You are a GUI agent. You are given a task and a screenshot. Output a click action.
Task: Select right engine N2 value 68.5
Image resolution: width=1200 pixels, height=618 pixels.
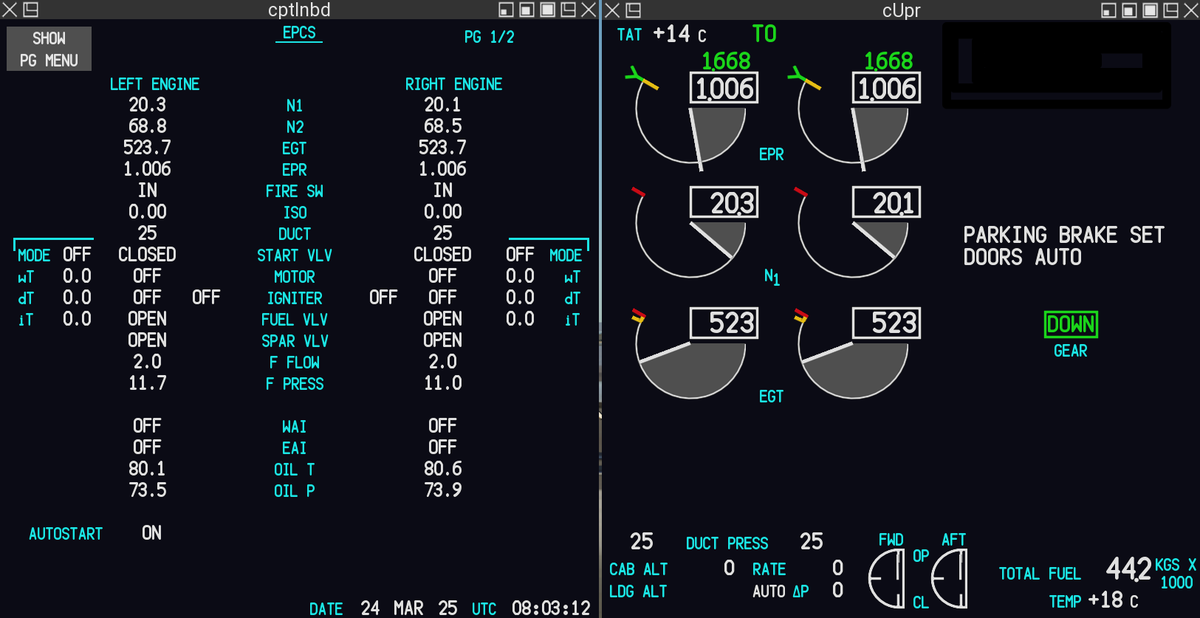[x=443, y=127]
